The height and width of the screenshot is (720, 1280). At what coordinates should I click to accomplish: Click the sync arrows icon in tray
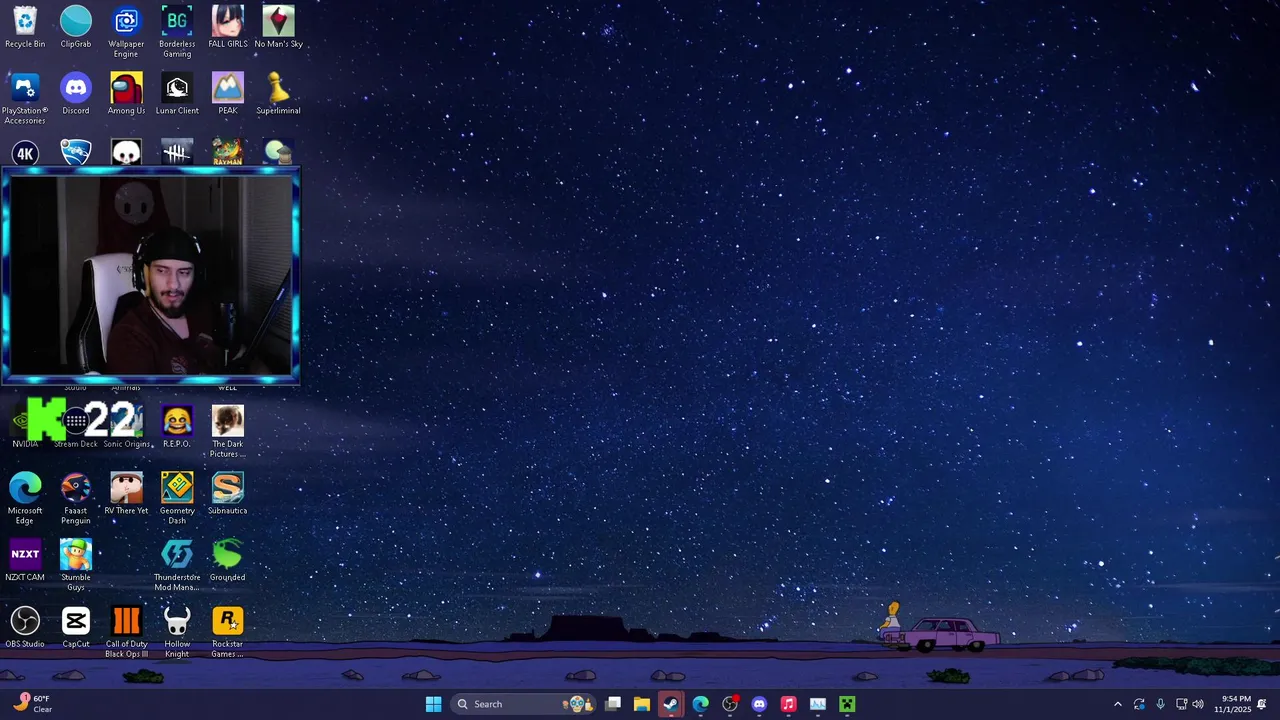point(1139,704)
